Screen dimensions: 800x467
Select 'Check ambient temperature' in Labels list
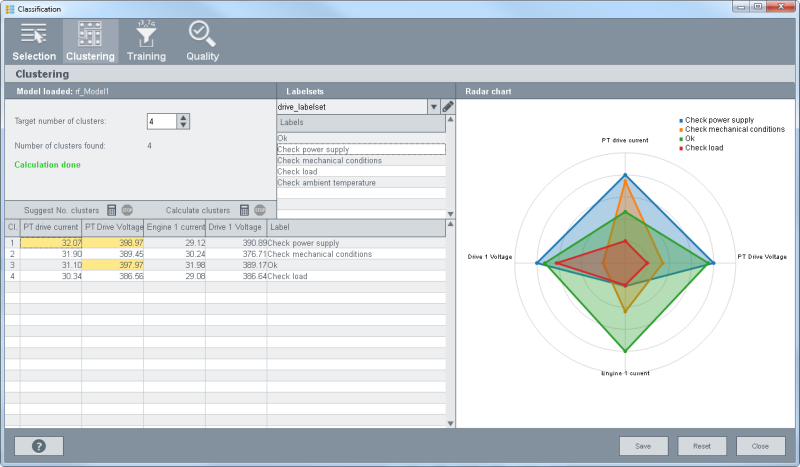pos(326,183)
